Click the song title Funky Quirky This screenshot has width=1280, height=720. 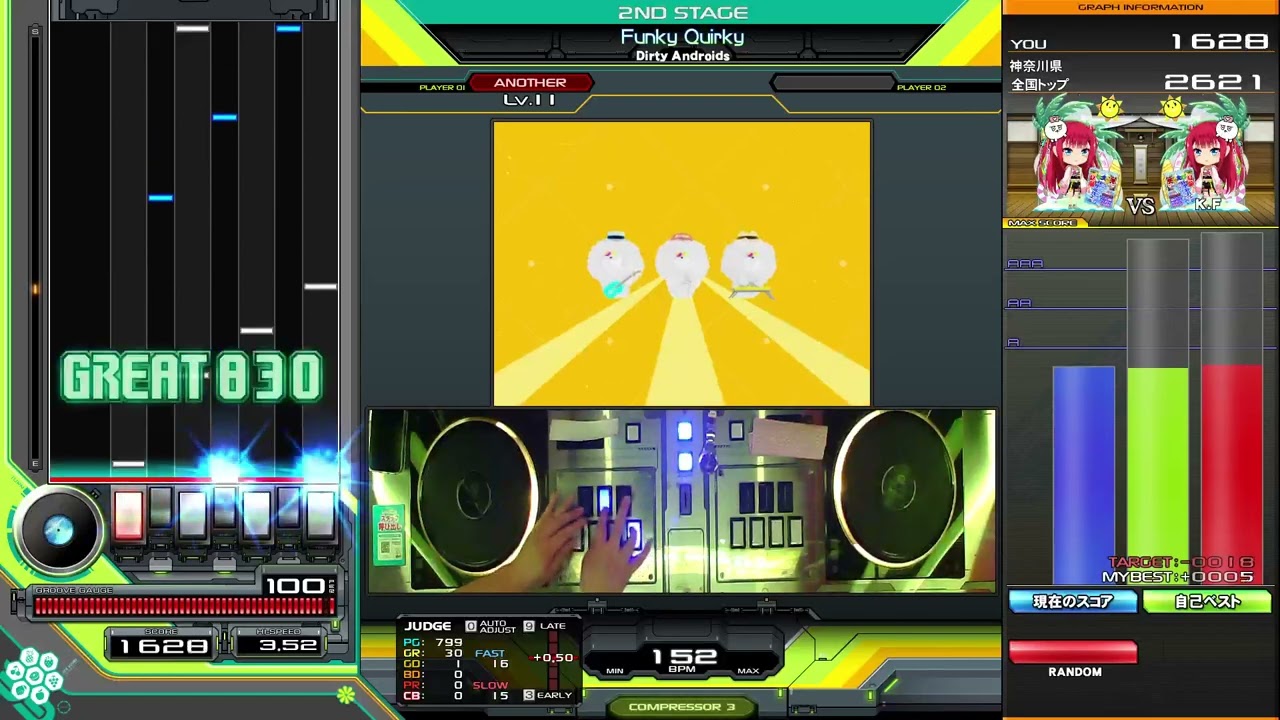tap(682, 37)
